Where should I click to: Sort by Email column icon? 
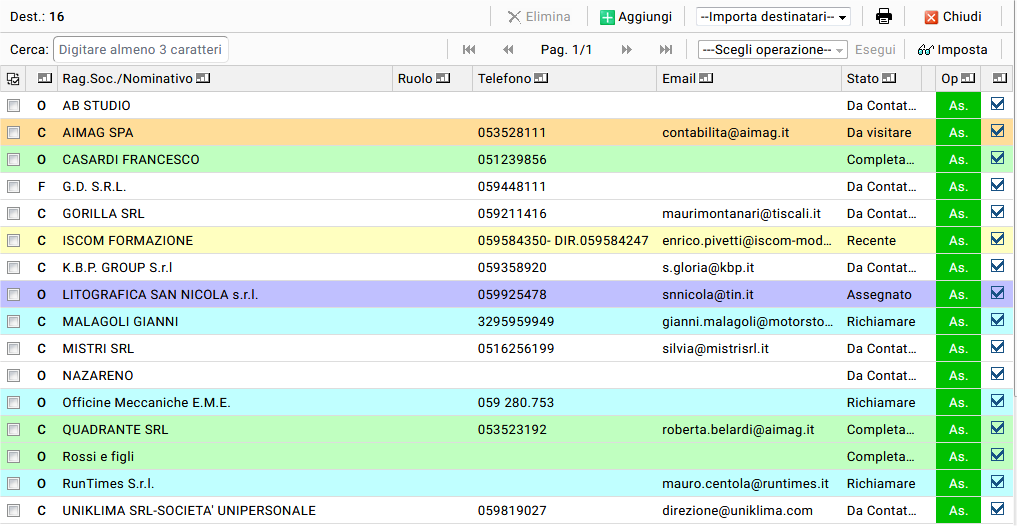[706, 78]
